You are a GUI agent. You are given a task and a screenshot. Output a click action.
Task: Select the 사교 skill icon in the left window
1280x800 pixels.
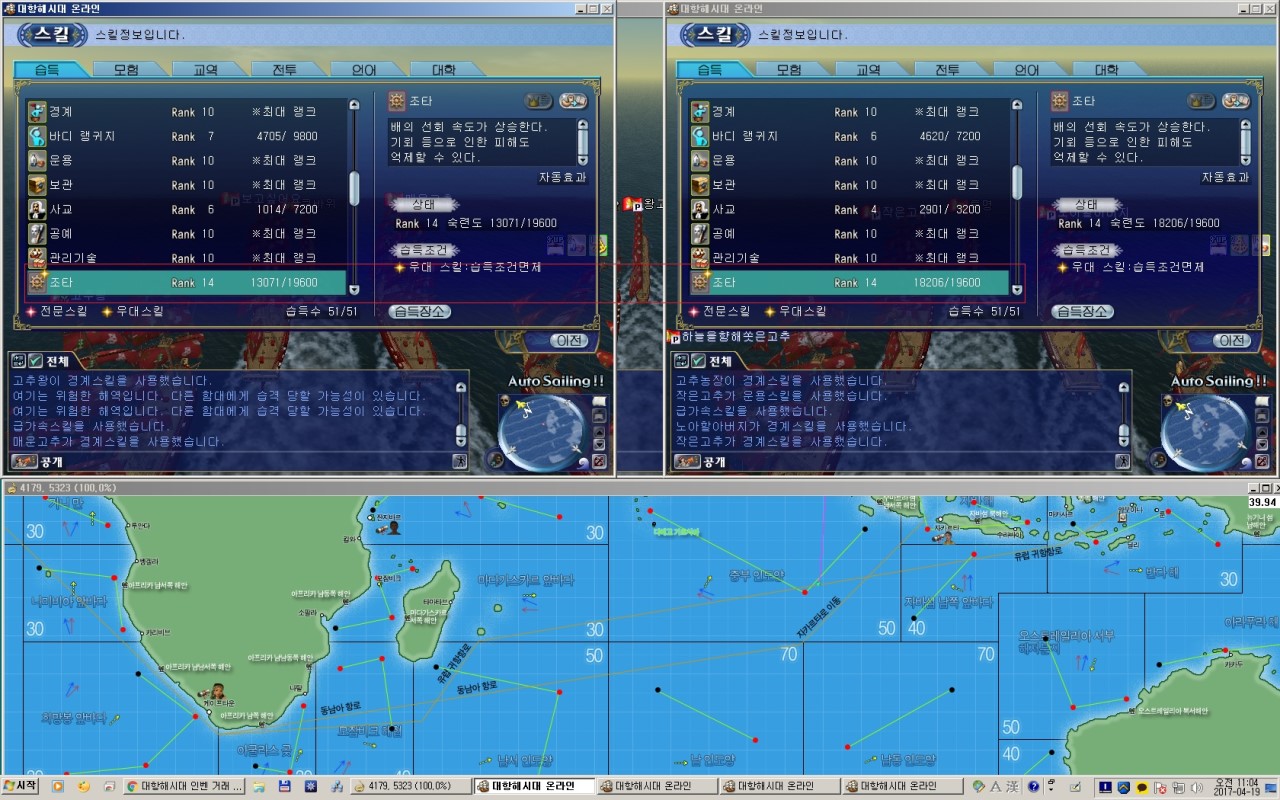pyautogui.click(x=38, y=209)
